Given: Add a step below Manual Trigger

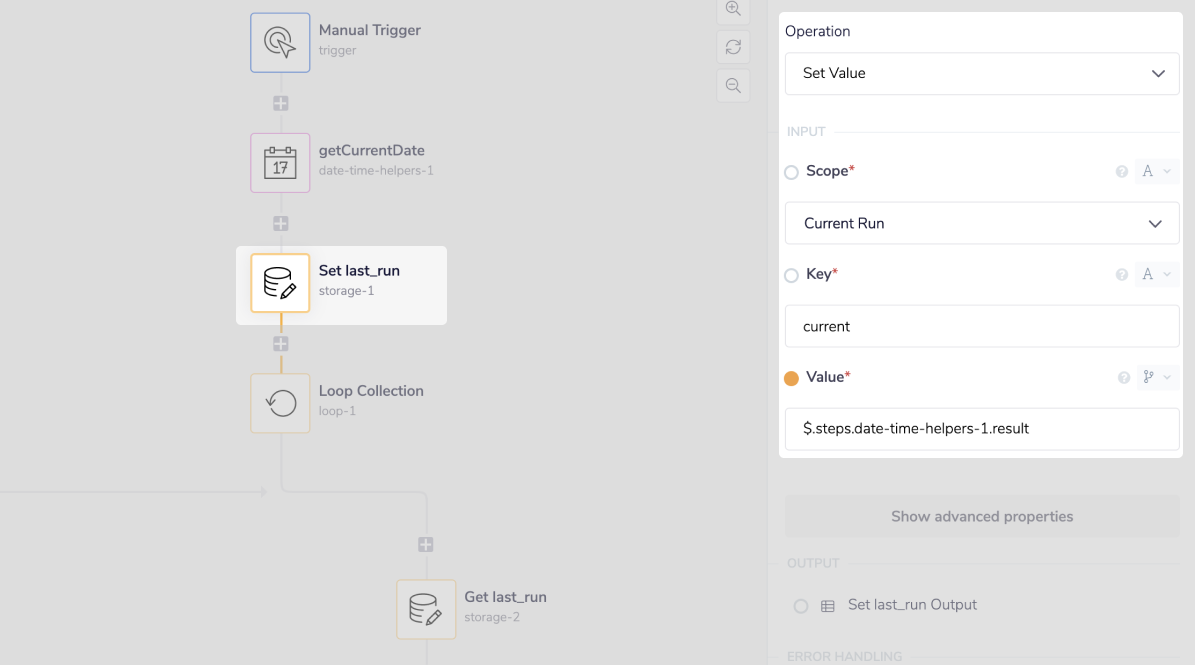Looking at the screenshot, I should 281,104.
